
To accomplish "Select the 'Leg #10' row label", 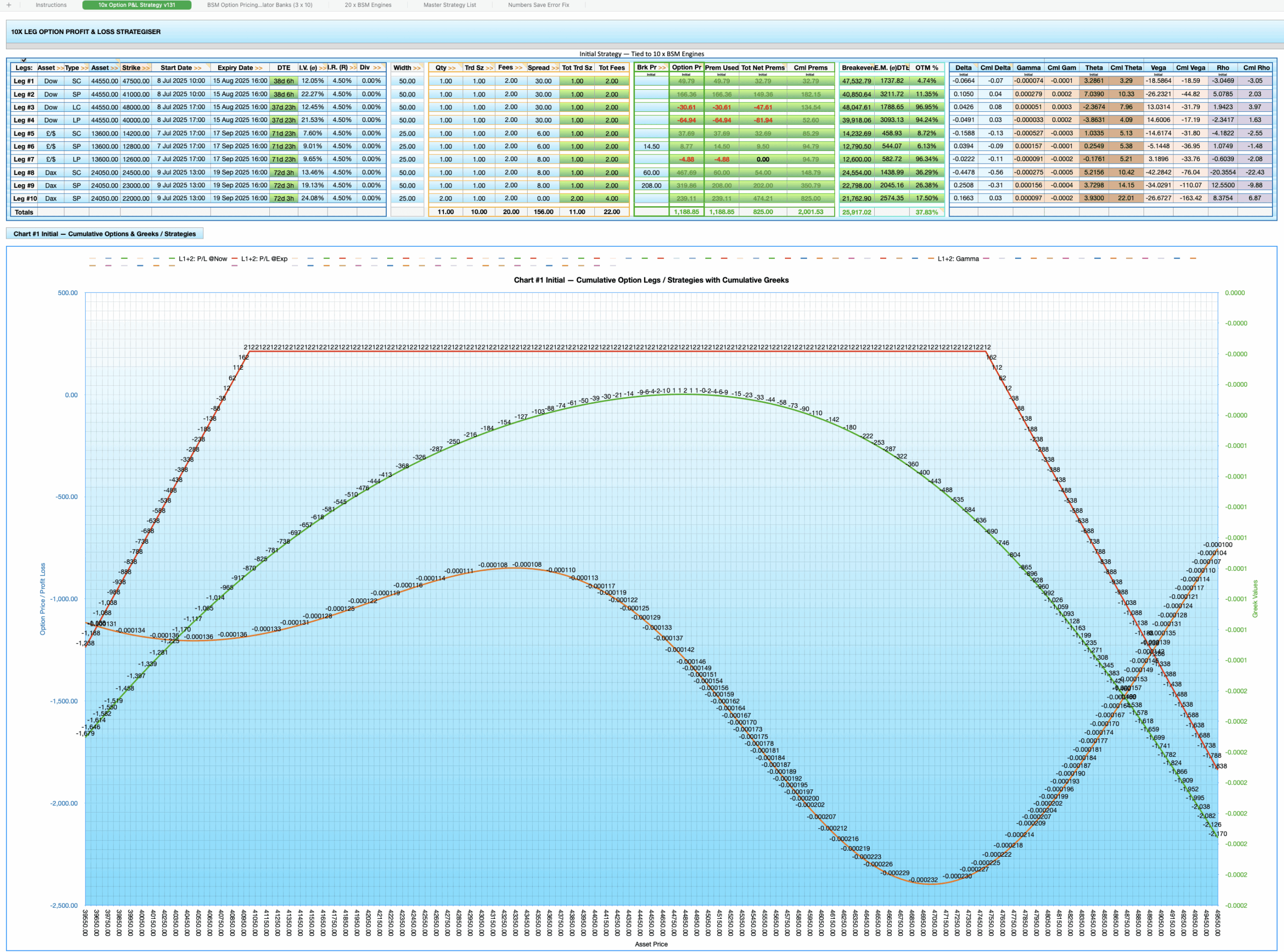I will tap(24, 199).
